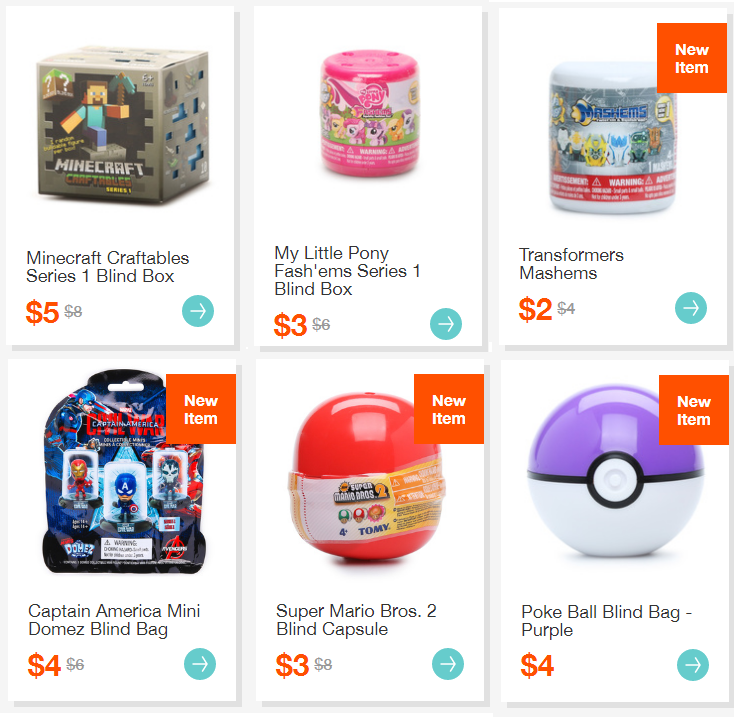Click arrow icon on Super Mario Bros. 2 card

click(x=448, y=664)
